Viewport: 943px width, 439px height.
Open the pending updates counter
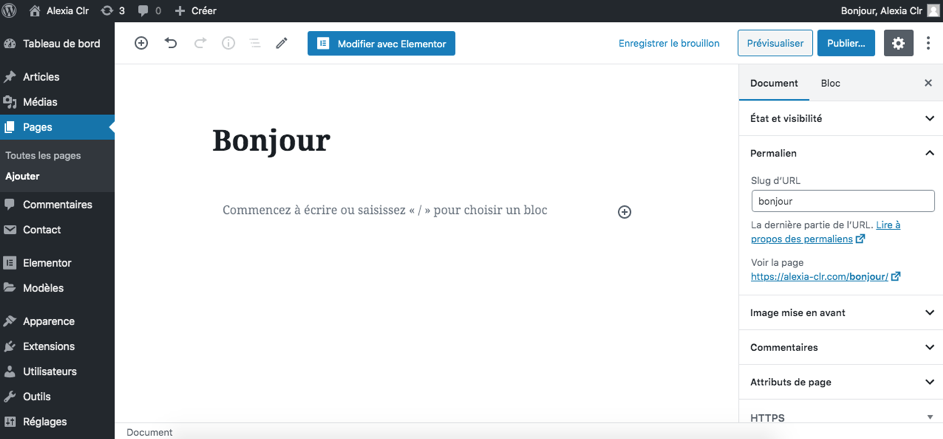coord(113,10)
